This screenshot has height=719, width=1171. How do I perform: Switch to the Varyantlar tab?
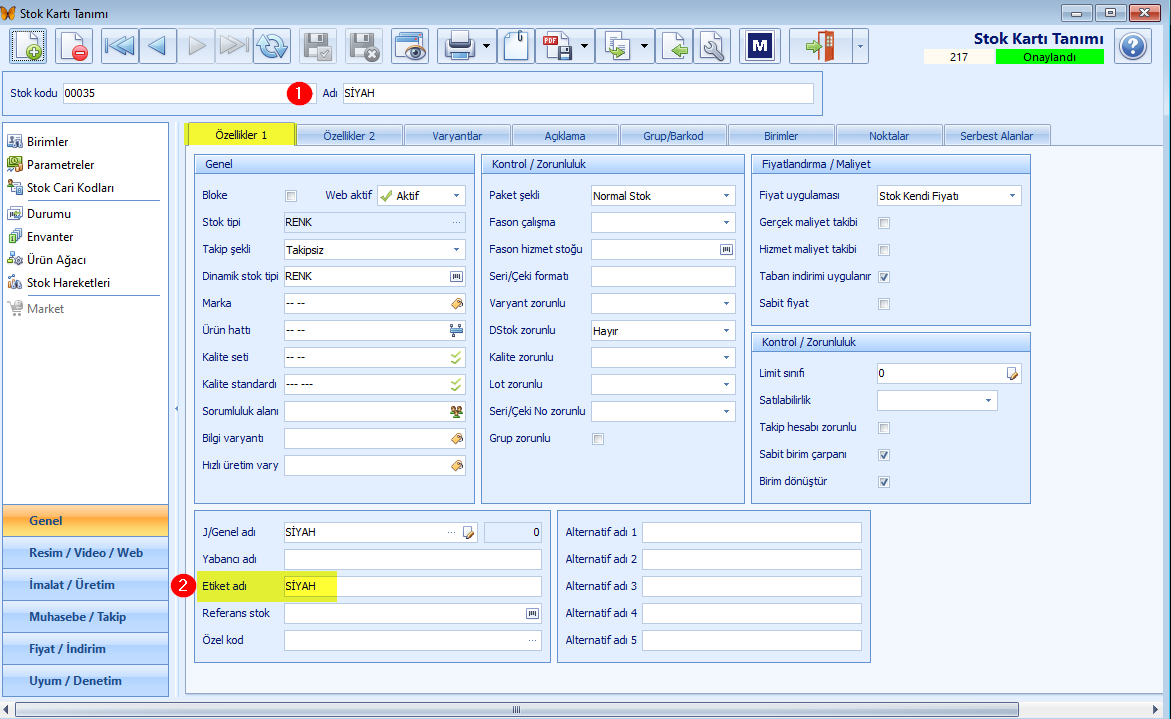tap(457, 135)
